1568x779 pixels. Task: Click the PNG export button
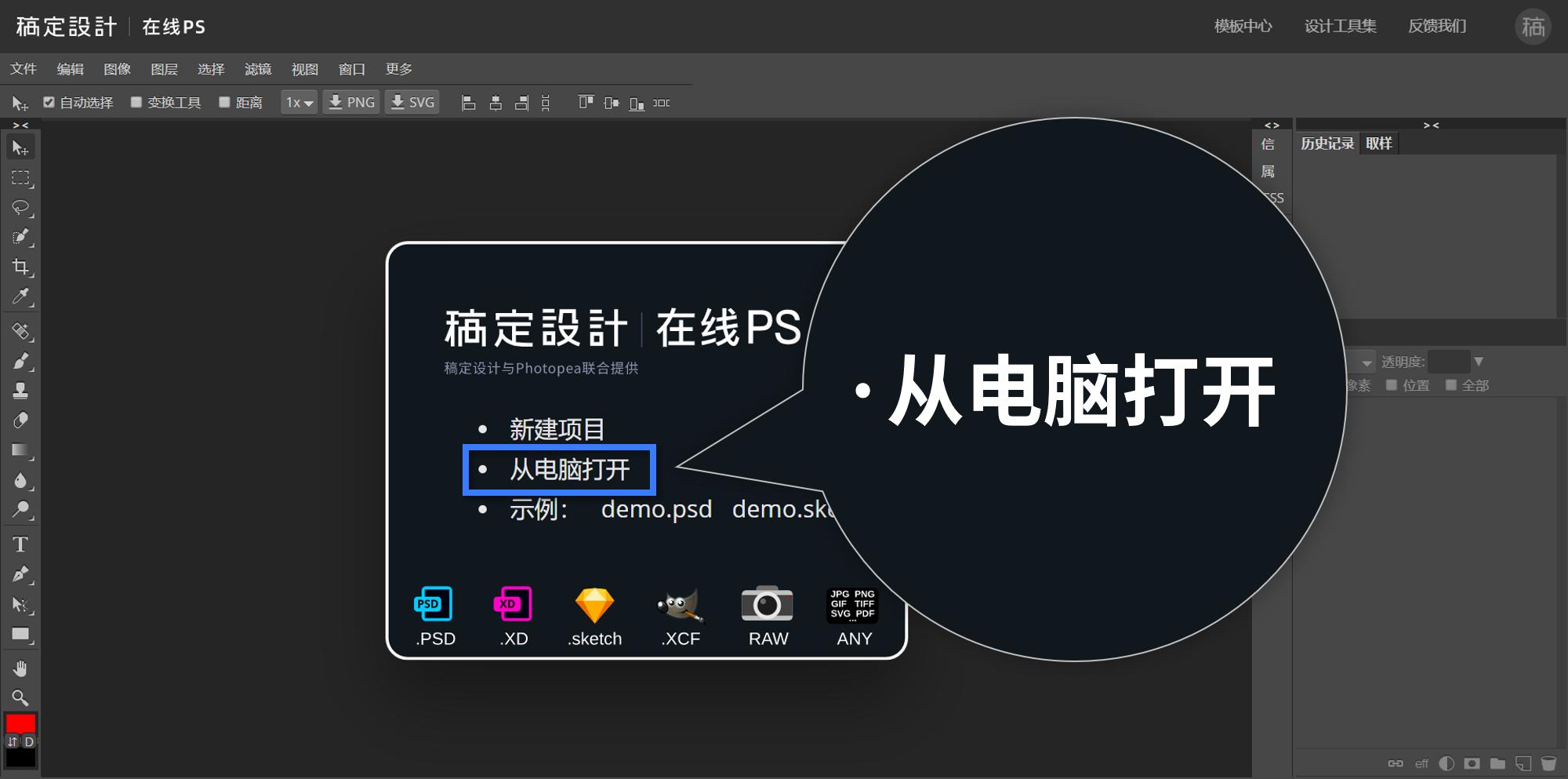[350, 102]
